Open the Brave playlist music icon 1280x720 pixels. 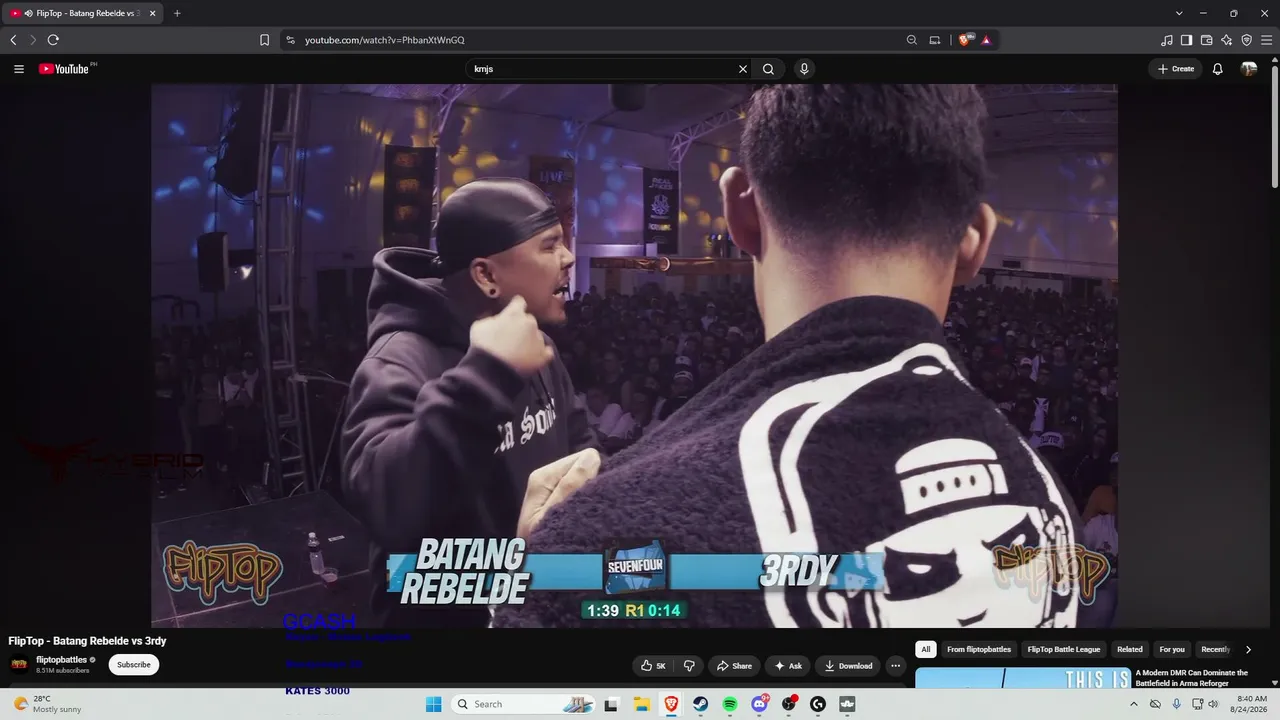coord(1167,40)
